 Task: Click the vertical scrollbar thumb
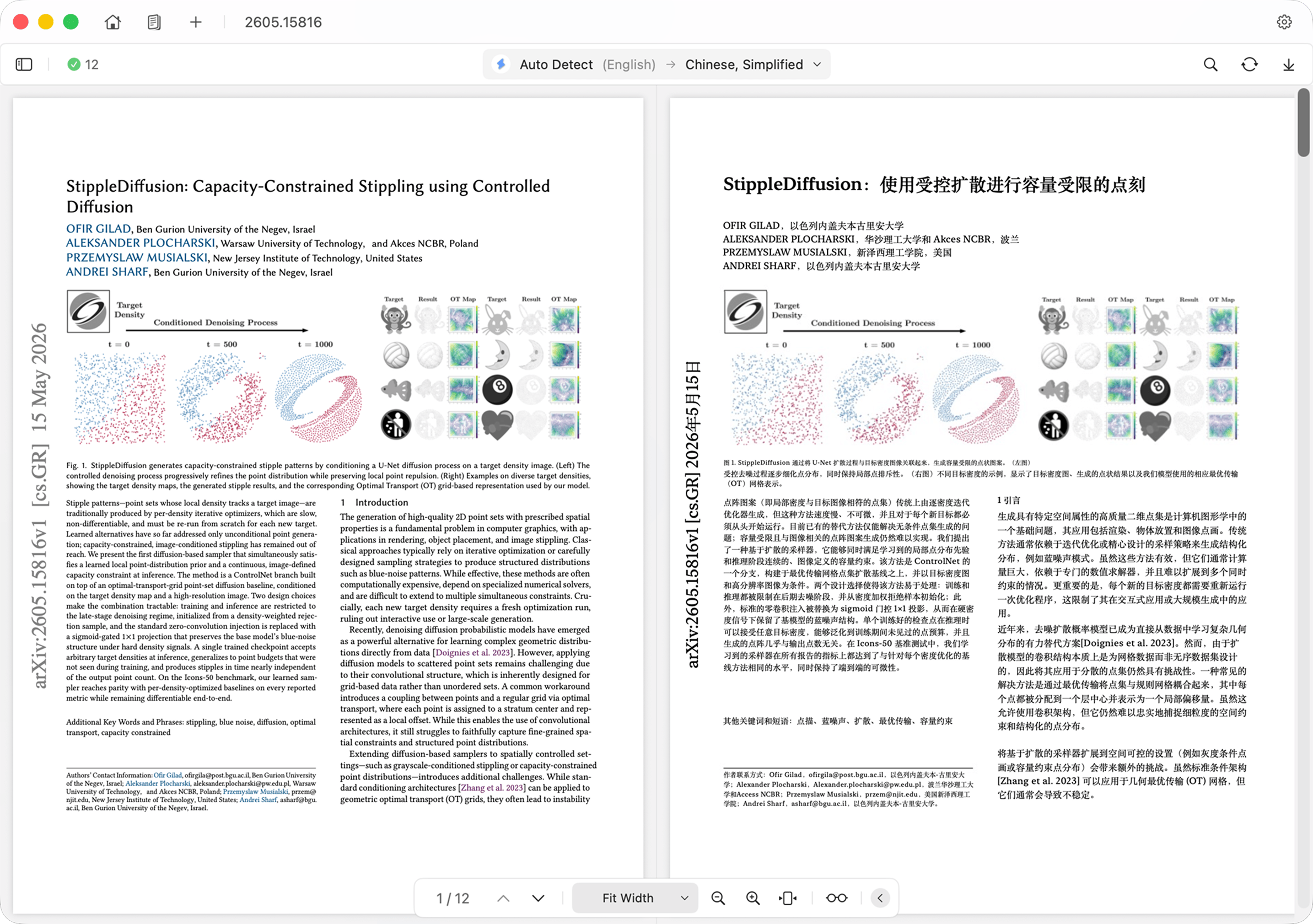coord(1303,122)
